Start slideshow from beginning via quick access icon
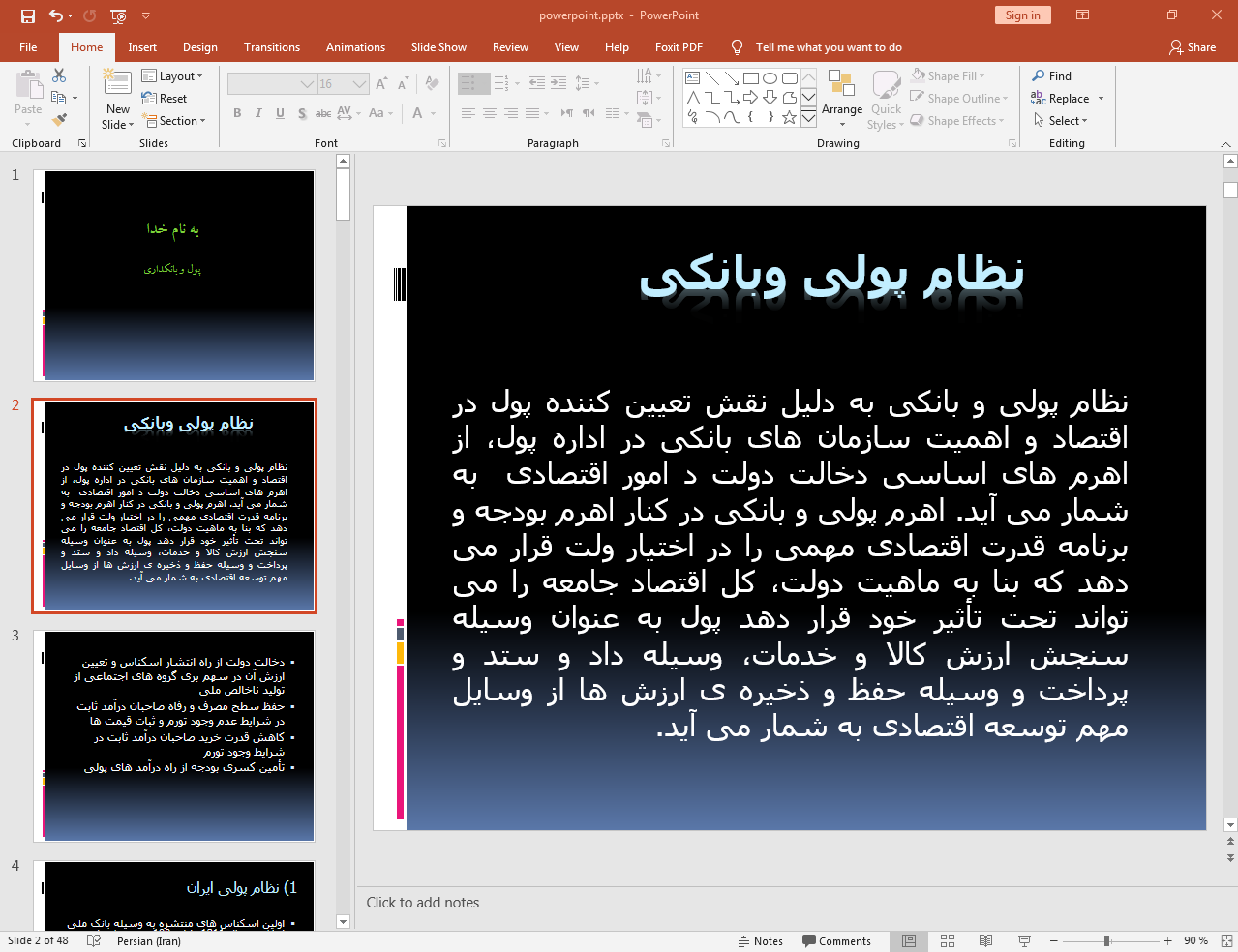The width and height of the screenshot is (1238, 952). [x=118, y=15]
